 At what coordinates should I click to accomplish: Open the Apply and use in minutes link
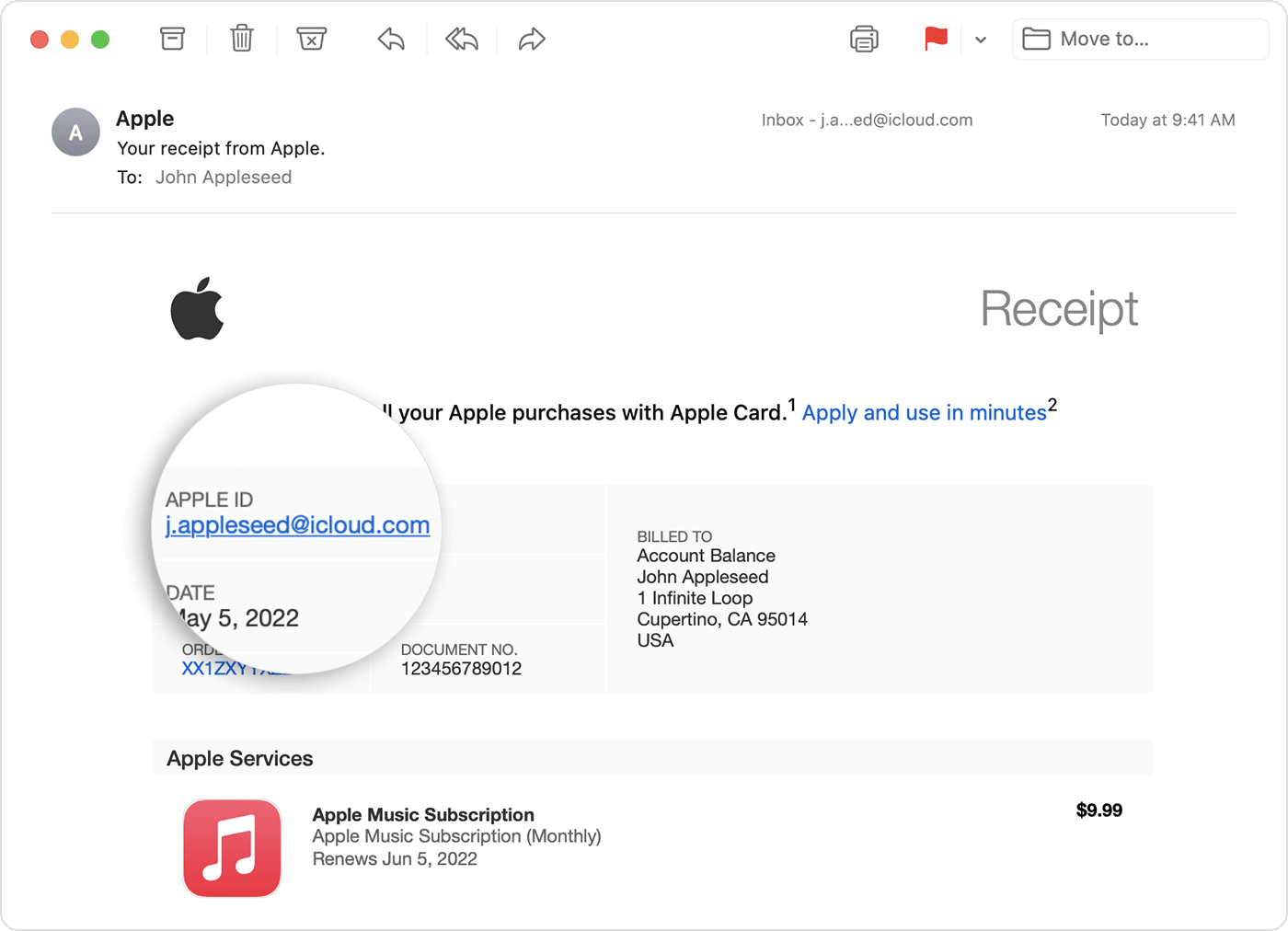tap(924, 412)
